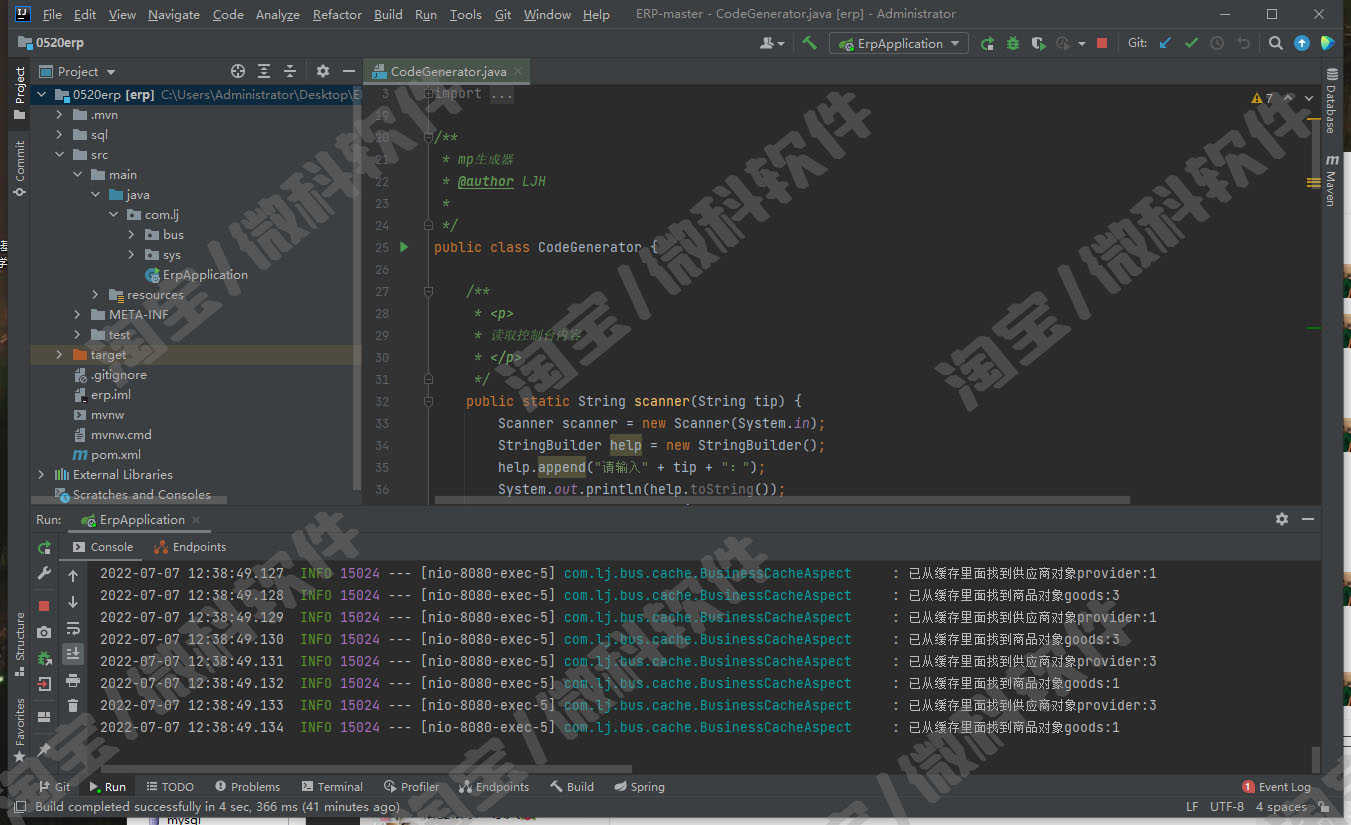Expand the sql folder
The width and height of the screenshot is (1351, 825).
(60, 135)
